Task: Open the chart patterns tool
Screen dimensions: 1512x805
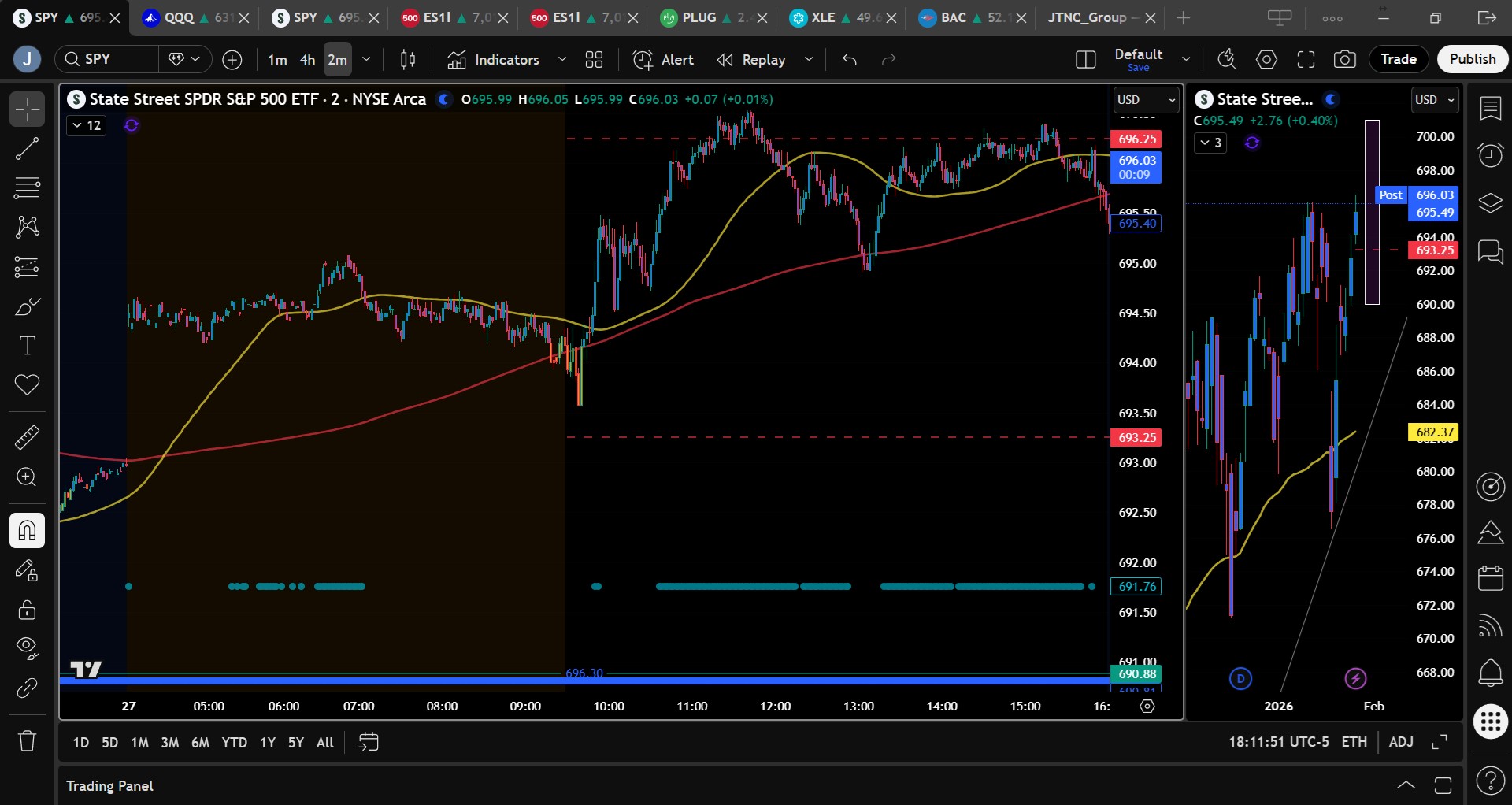Action: point(27,227)
